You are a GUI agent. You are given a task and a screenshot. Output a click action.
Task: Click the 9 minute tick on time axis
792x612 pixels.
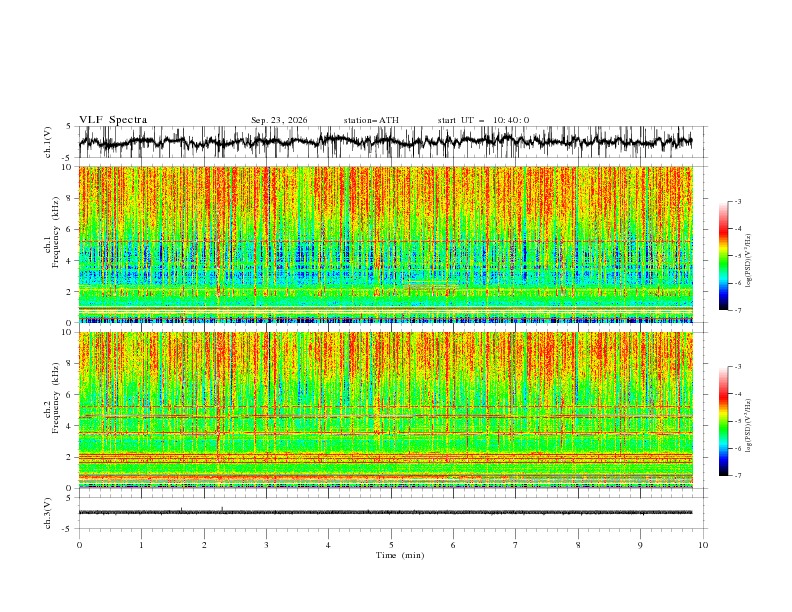[x=640, y=545]
